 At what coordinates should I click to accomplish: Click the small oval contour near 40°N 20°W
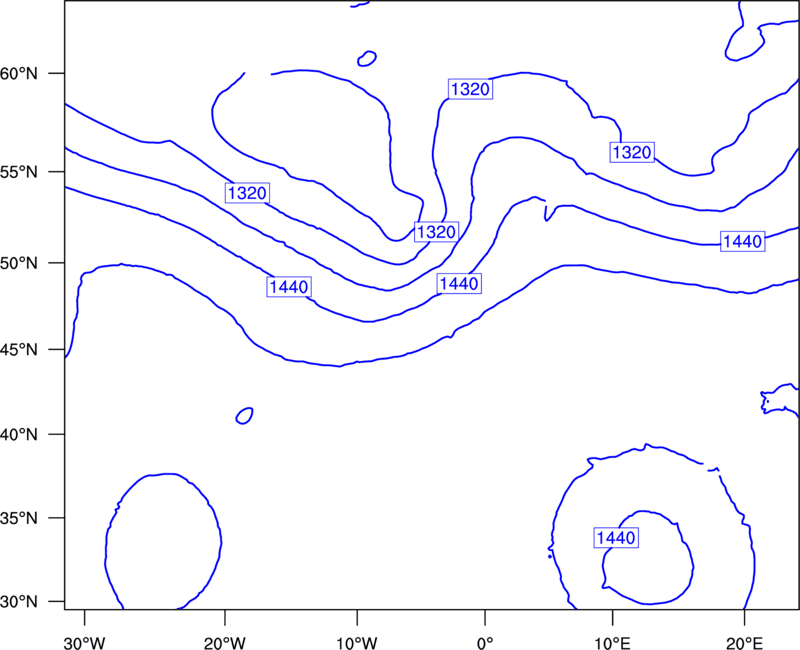(245, 416)
